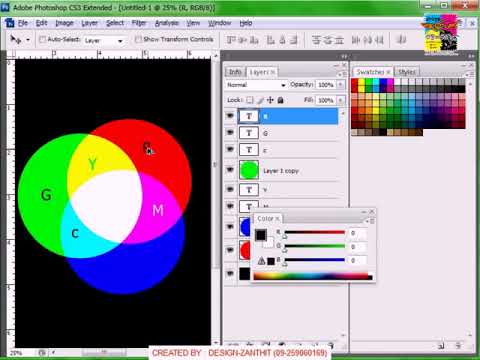
Task: Open the Fill slider arrow
Action: coord(341,100)
